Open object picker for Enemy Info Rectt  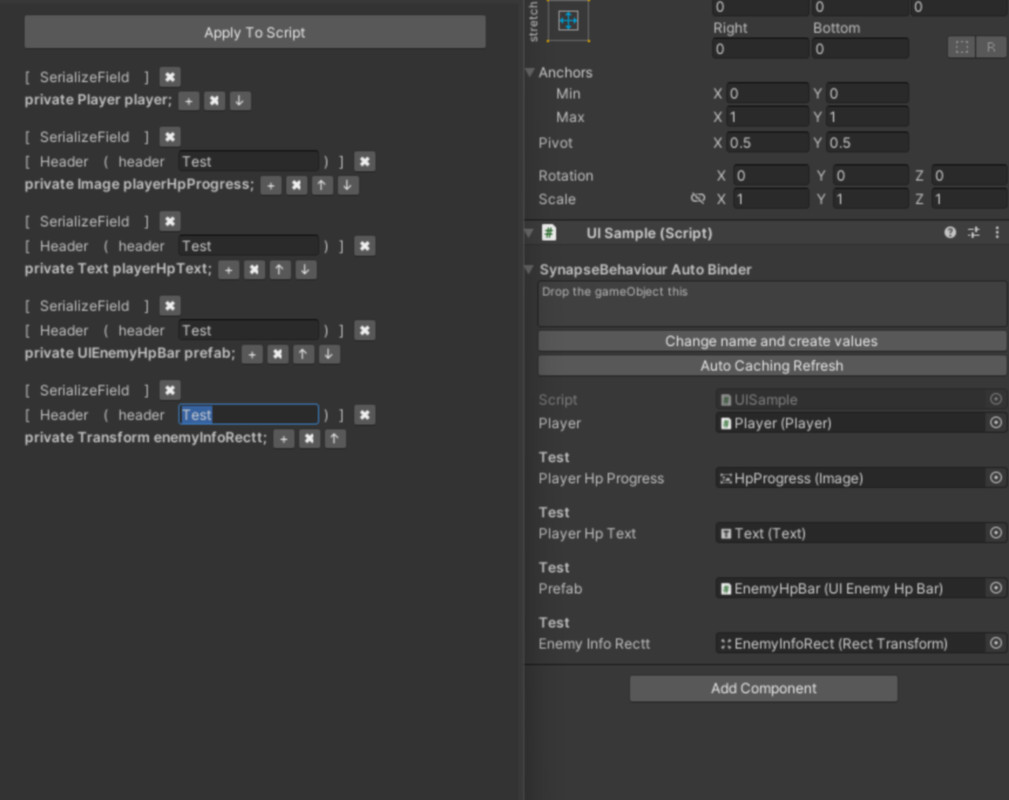click(x=996, y=643)
